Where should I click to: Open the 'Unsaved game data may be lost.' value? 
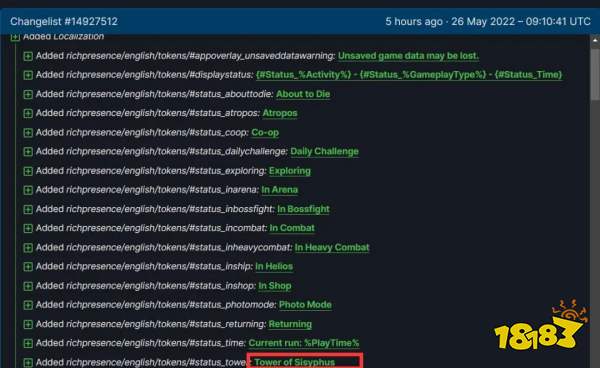click(x=408, y=56)
